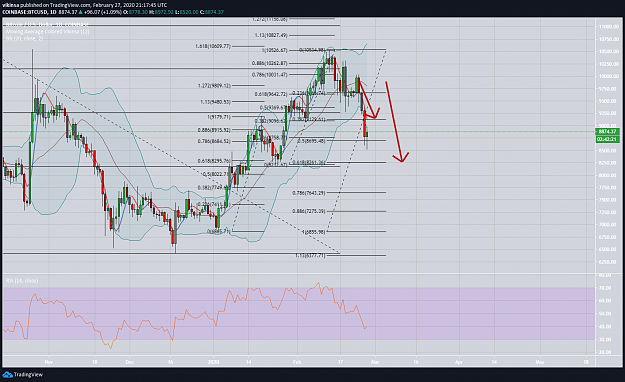The image size is (625, 382).
Task: Click the 0.618(8261.36) retracement label
Action: 309,163
